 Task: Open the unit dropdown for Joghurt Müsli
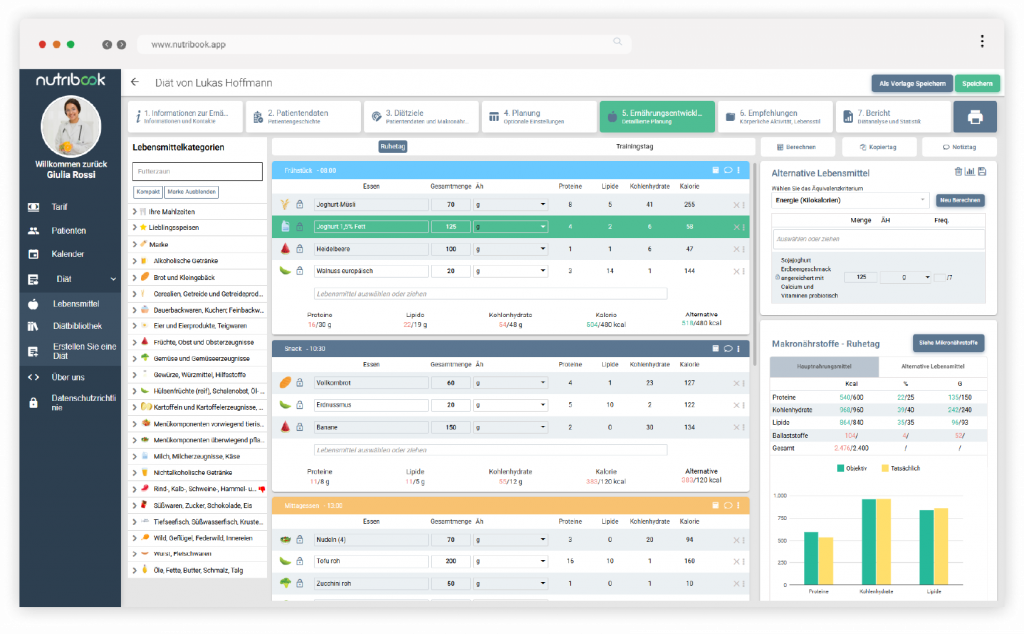click(x=510, y=205)
